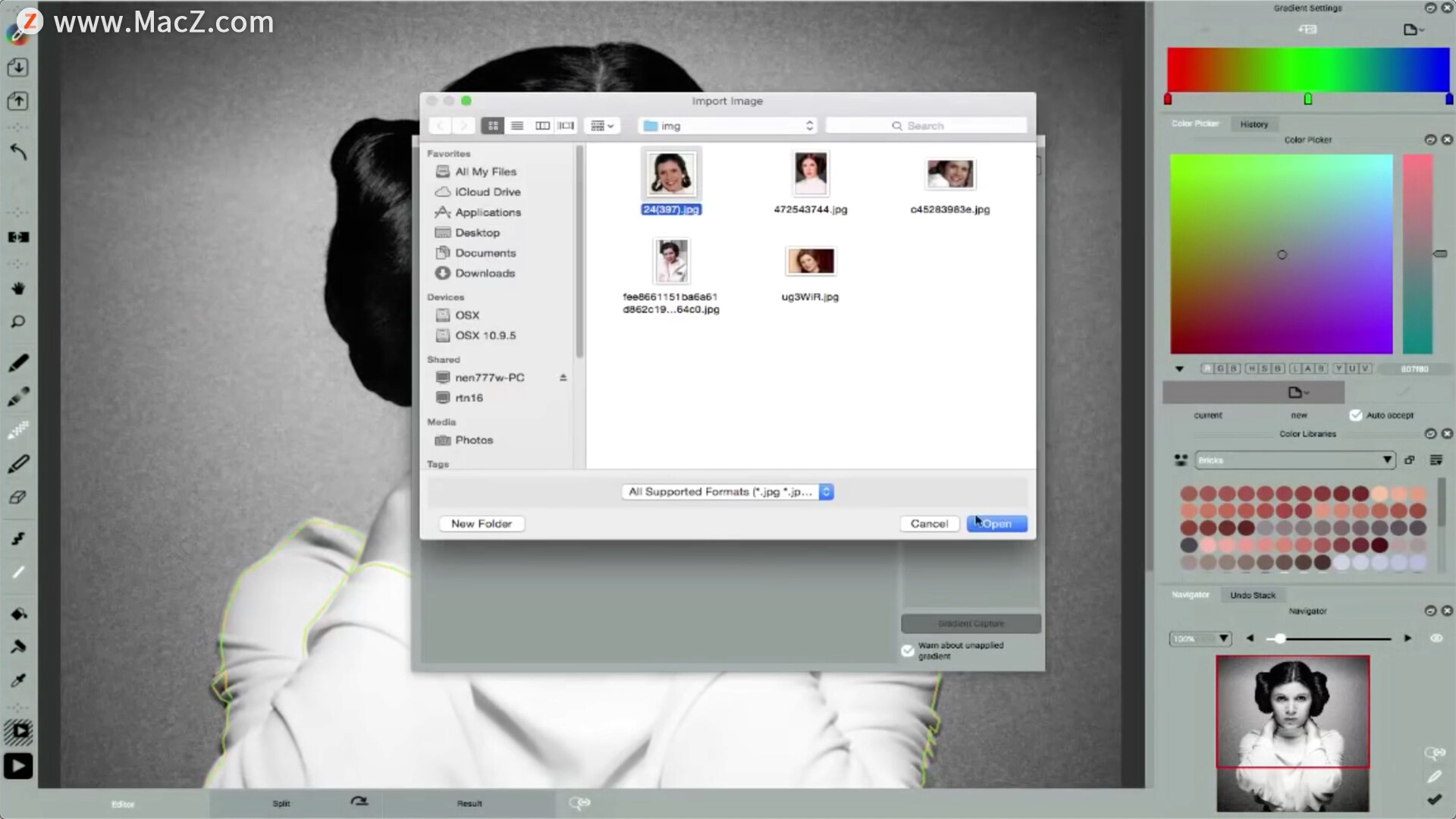1456x819 pixels.
Task: Click the red gradient stop marker
Action: (x=1168, y=99)
